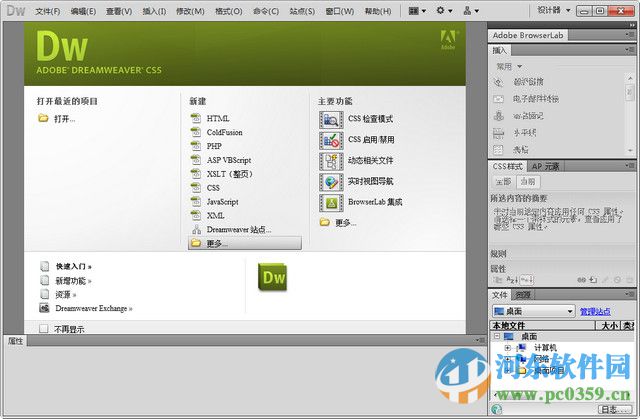Click the CSS new file icon
The height and width of the screenshot is (419, 640).
[196, 188]
